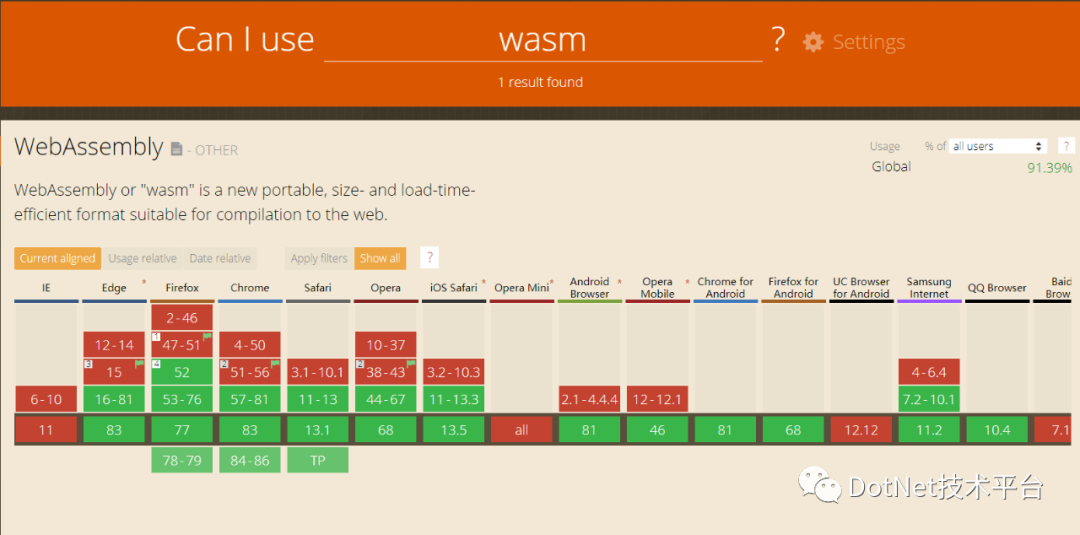Click the Firefox for Android column header
Screen dimensions: 1080x535
pos(793,288)
